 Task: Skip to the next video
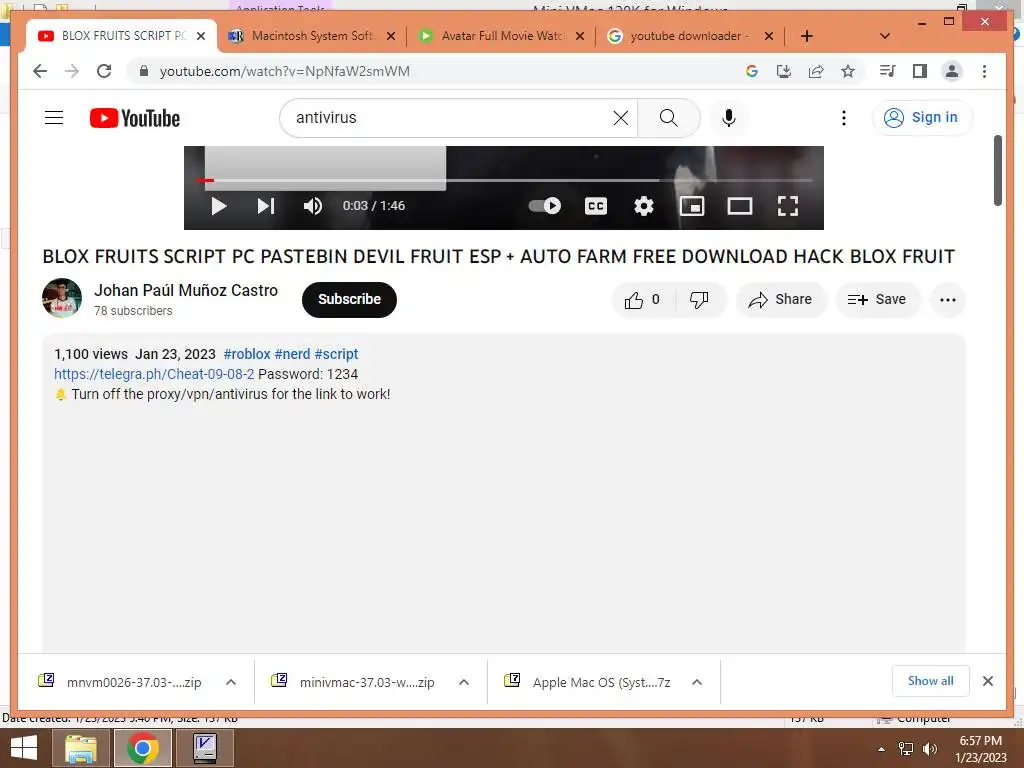(x=266, y=206)
